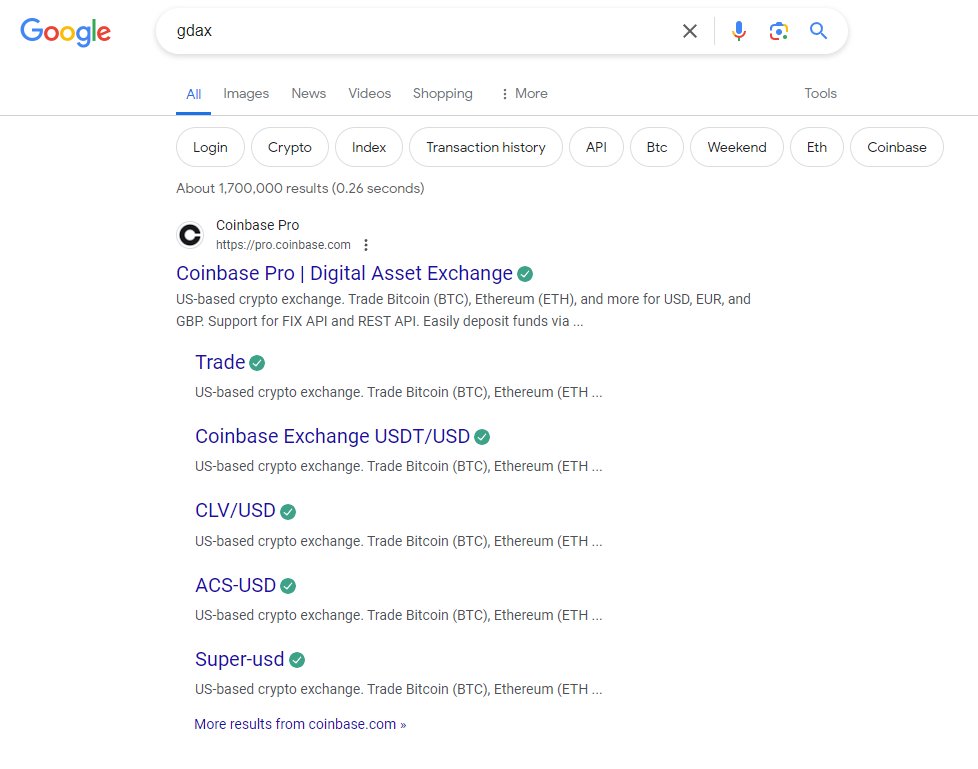Click the verified badge after Digital Asset Exchange
The image size is (978, 769).
(525, 274)
